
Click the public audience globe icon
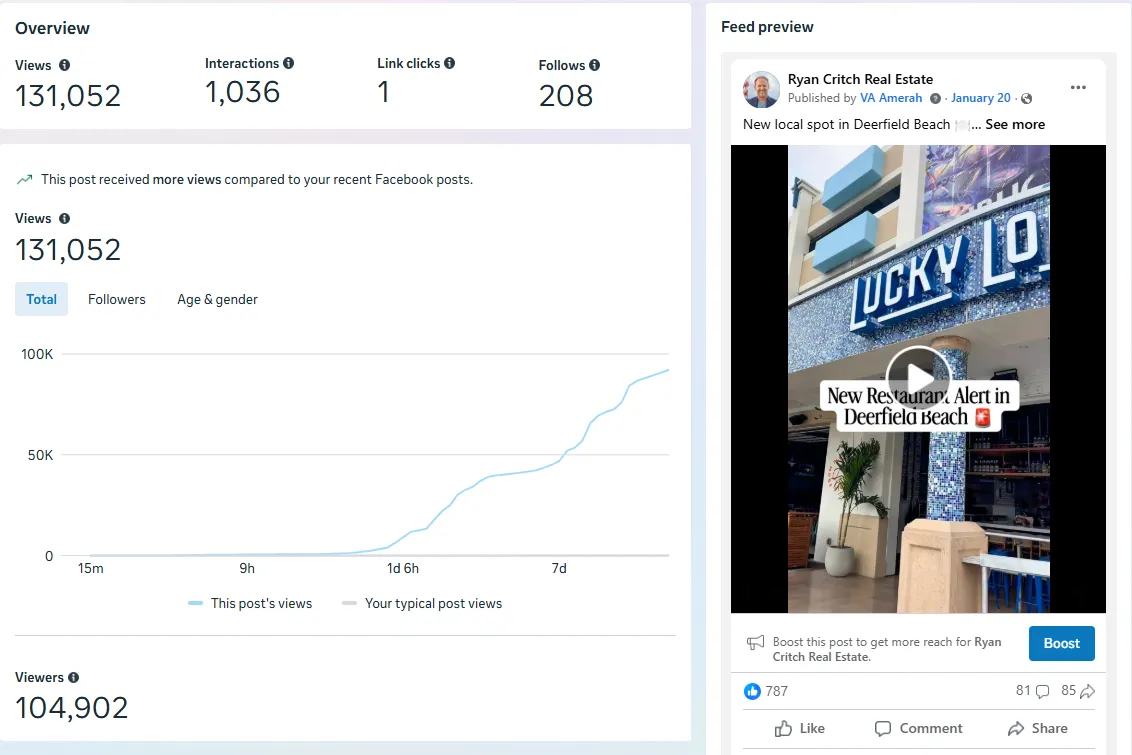[x=1027, y=99]
